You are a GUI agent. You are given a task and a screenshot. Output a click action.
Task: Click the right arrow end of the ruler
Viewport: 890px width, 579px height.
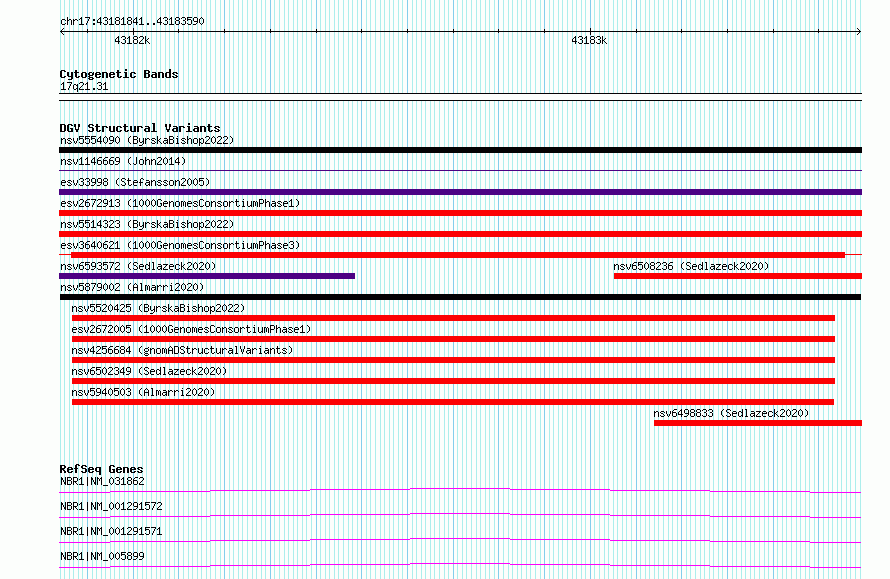coord(859,32)
